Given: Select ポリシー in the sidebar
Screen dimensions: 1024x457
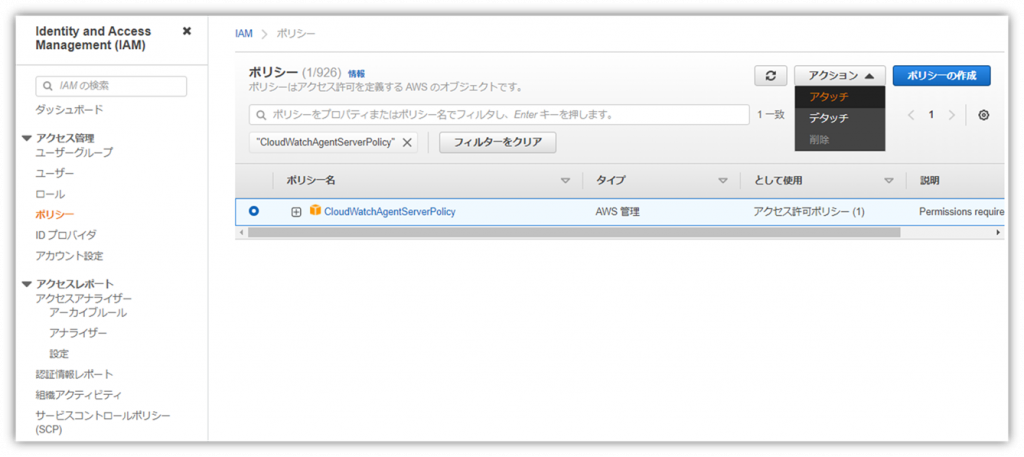Looking at the screenshot, I should click(x=55, y=214).
